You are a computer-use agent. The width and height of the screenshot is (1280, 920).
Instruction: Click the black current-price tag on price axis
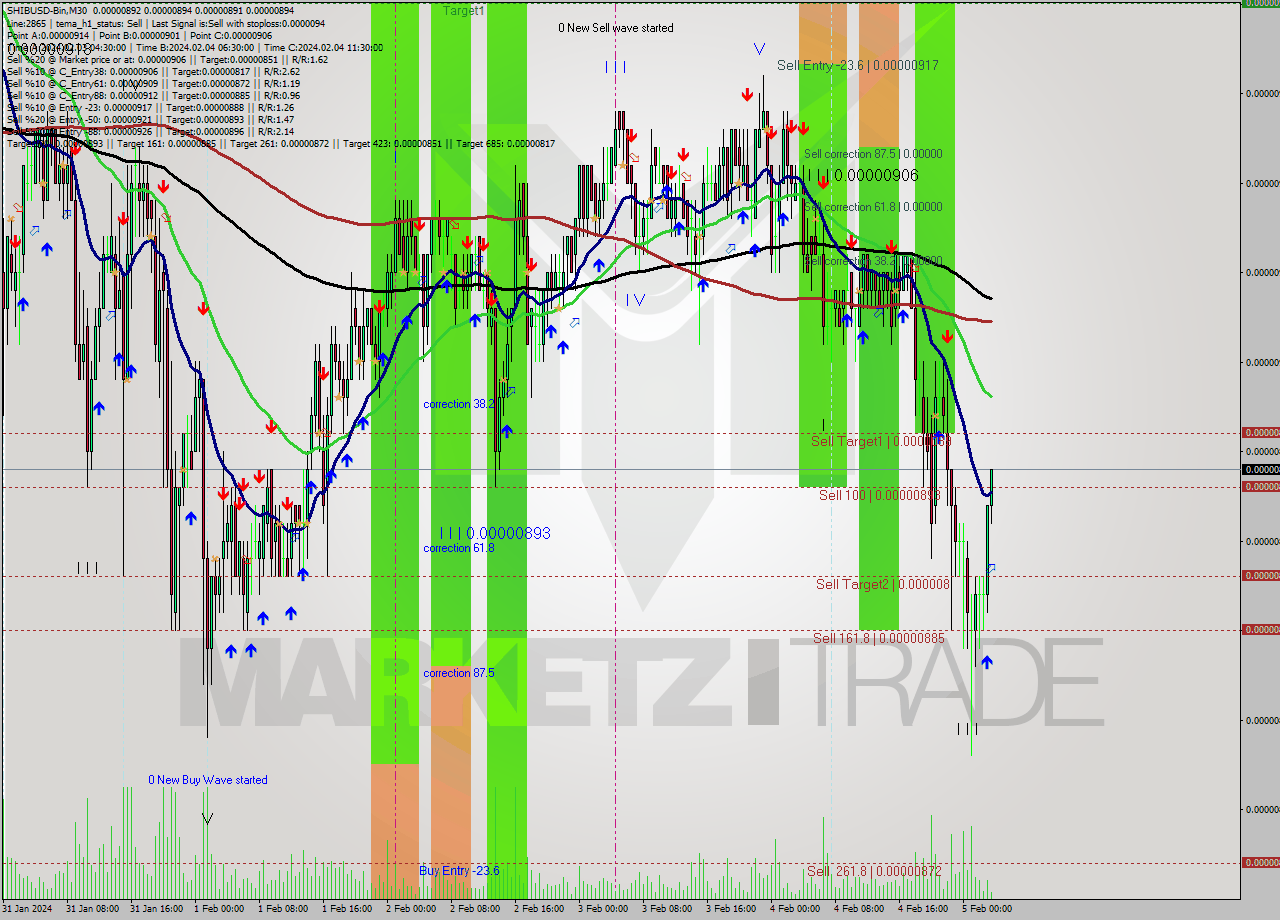1260,469
